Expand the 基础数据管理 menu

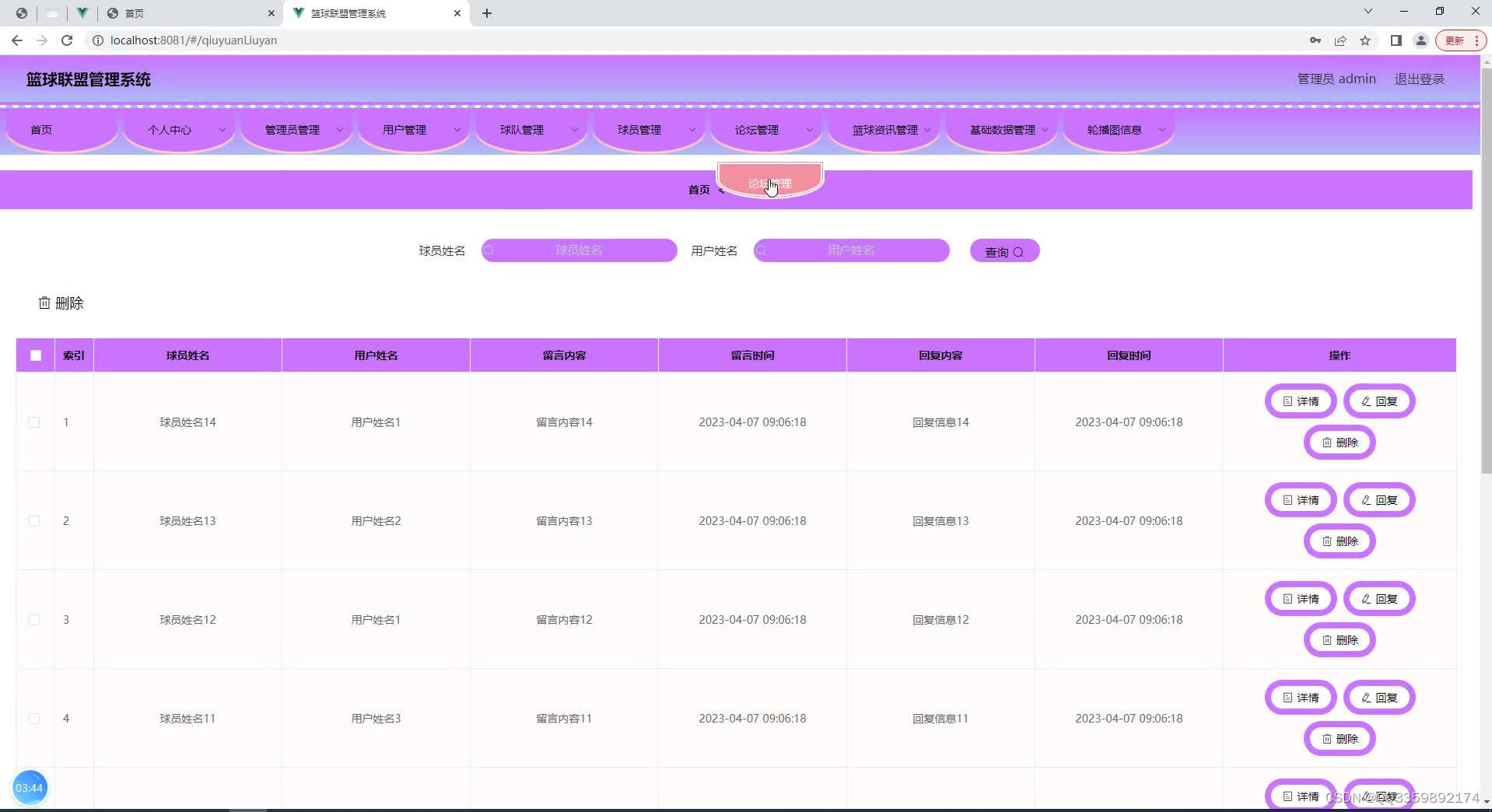pyautogui.click(x=1002, y=130)
